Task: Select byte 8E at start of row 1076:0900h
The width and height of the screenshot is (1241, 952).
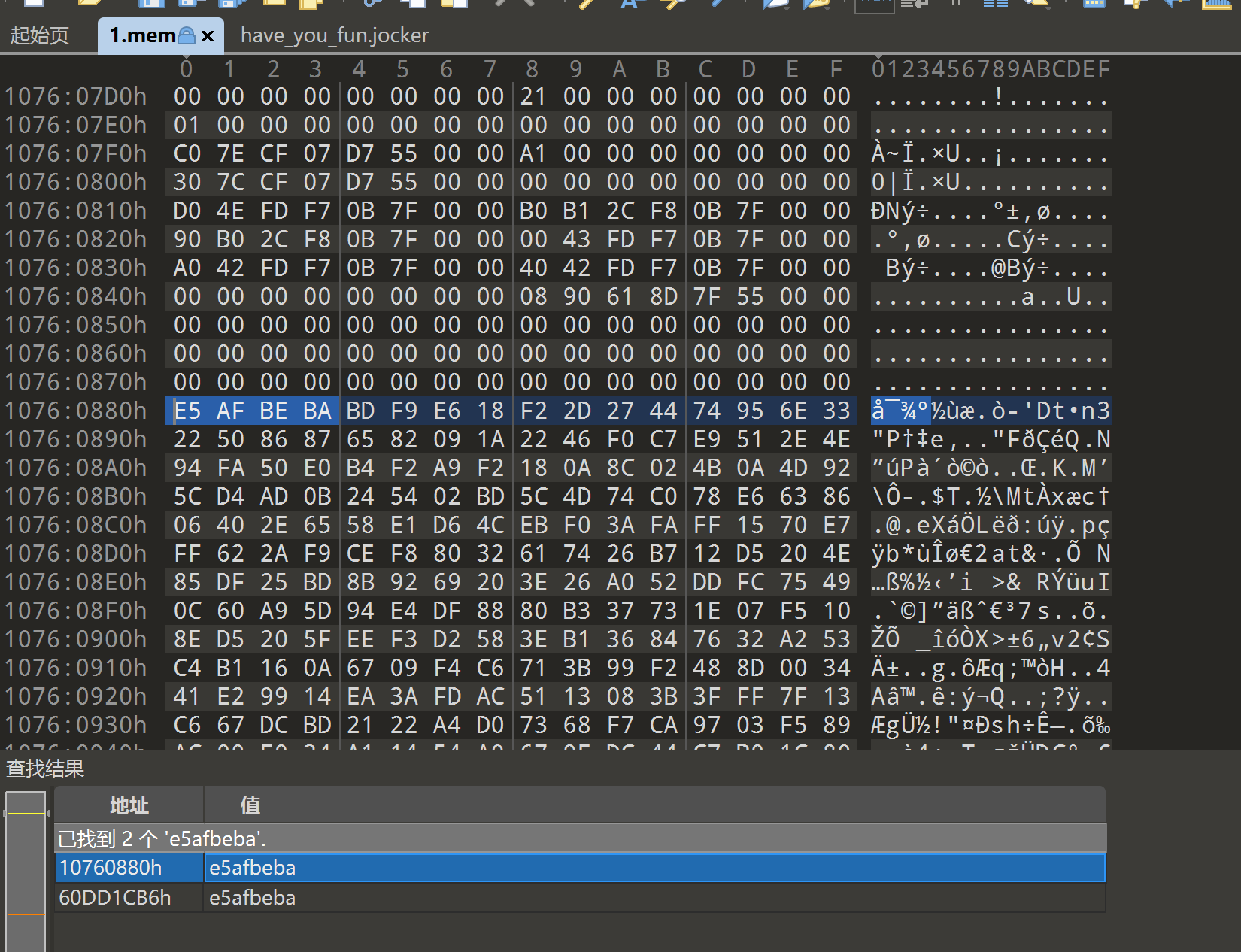Action: (187, 639)
